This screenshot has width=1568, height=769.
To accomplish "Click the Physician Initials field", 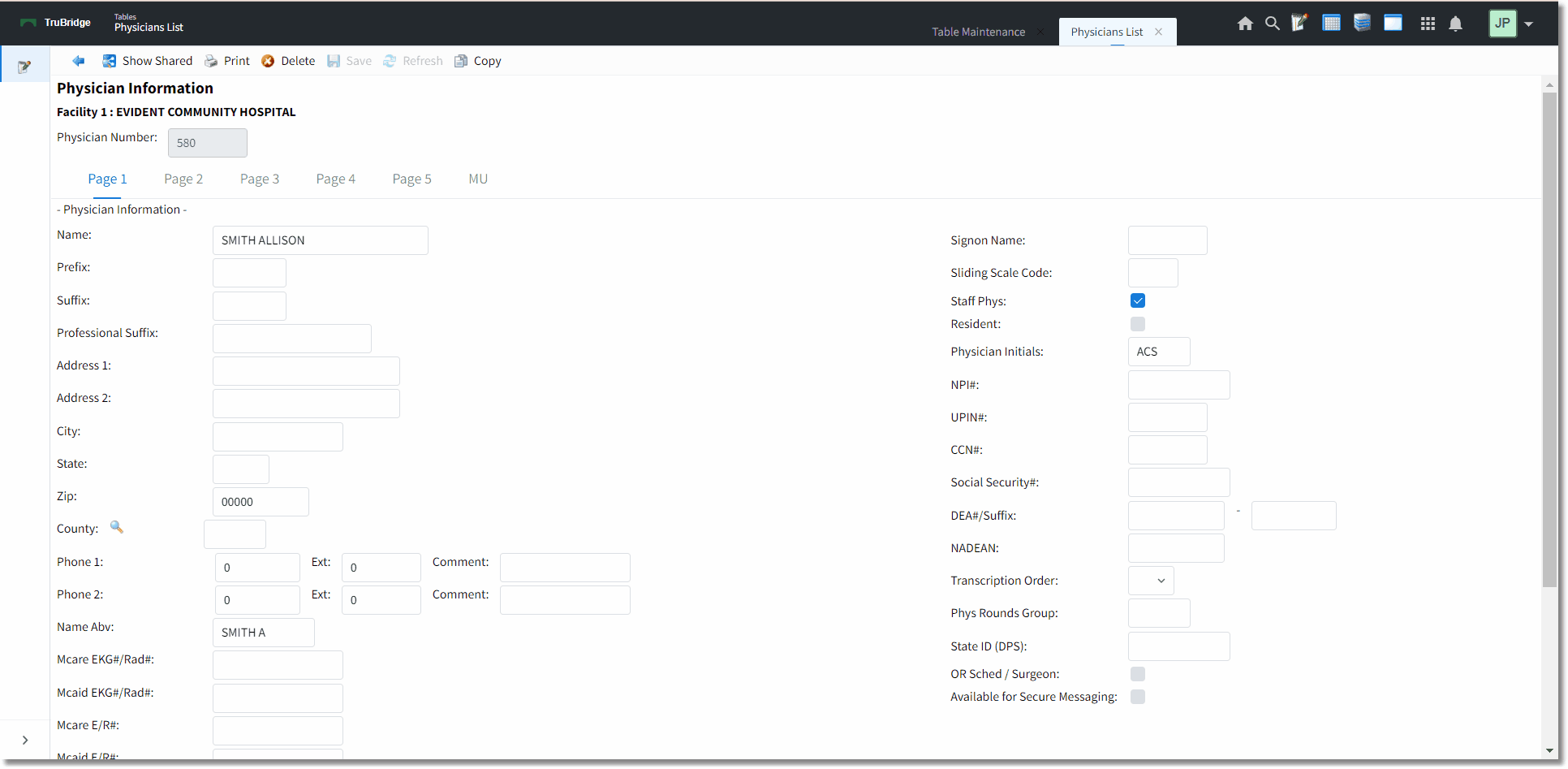I will coord(1159,352).
